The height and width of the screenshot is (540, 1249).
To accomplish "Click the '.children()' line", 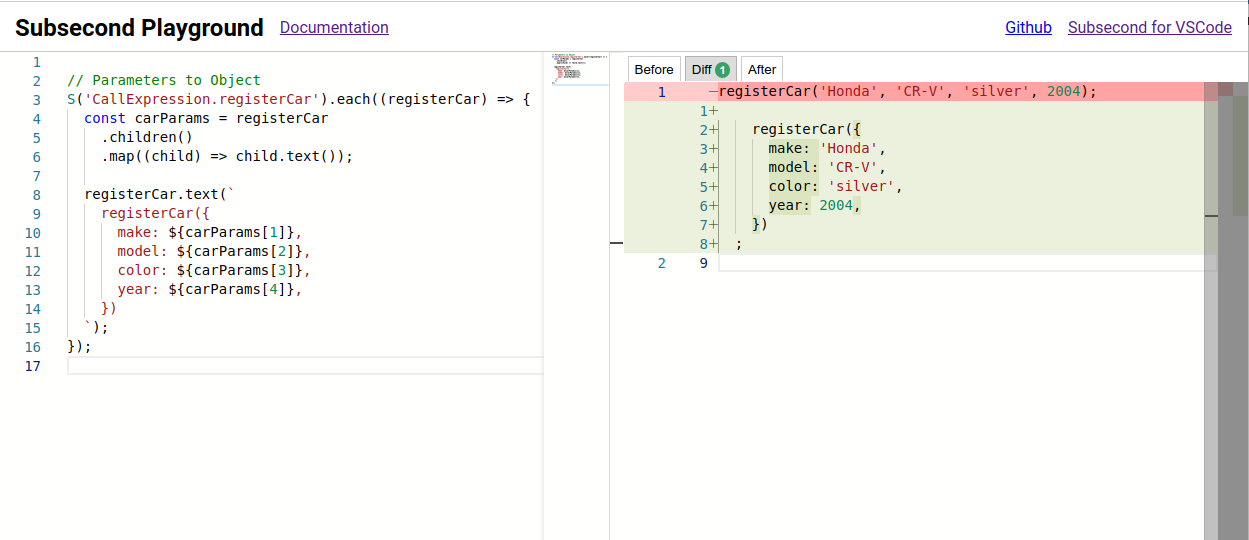I will coord(147,137).
